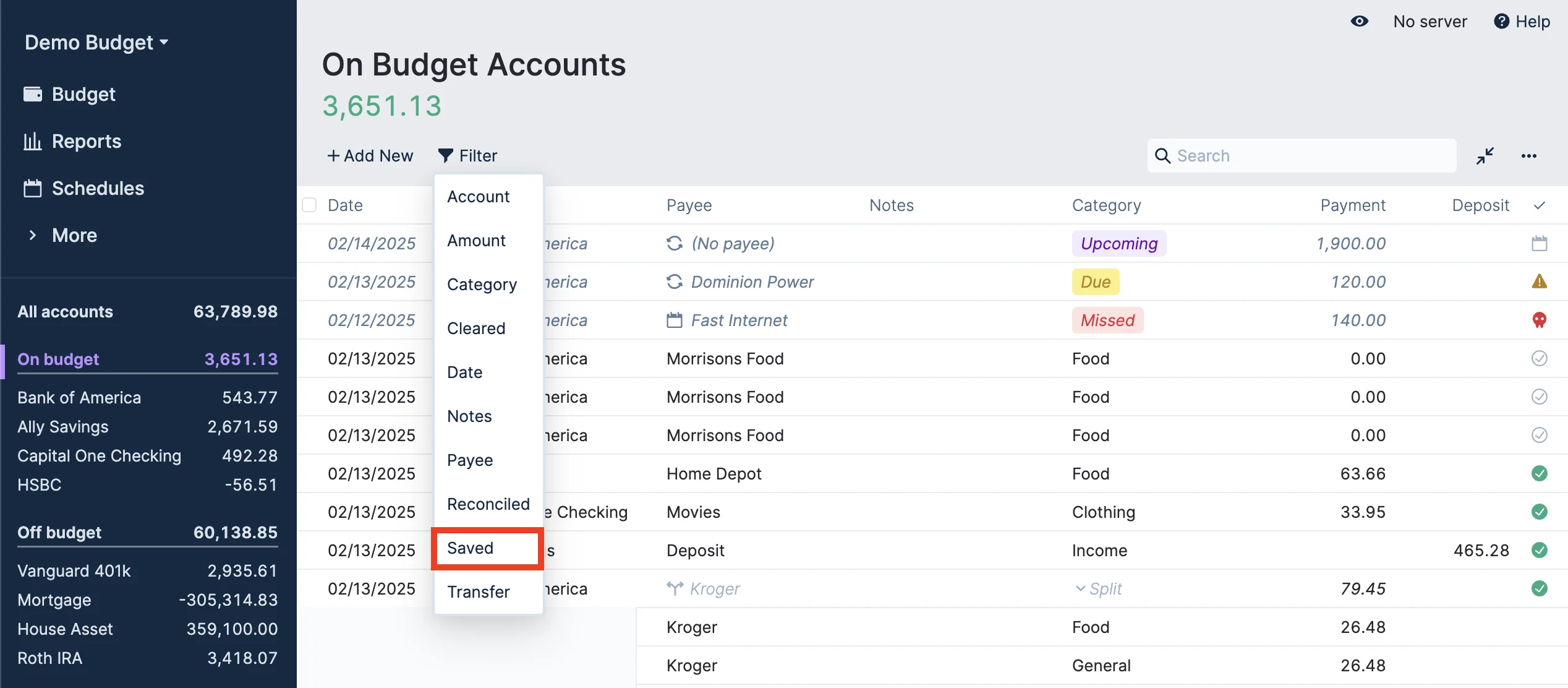Click recurring icon next to Dominion Power
This screenshot has height=688, width=1568.
click(x=675, y=282)
